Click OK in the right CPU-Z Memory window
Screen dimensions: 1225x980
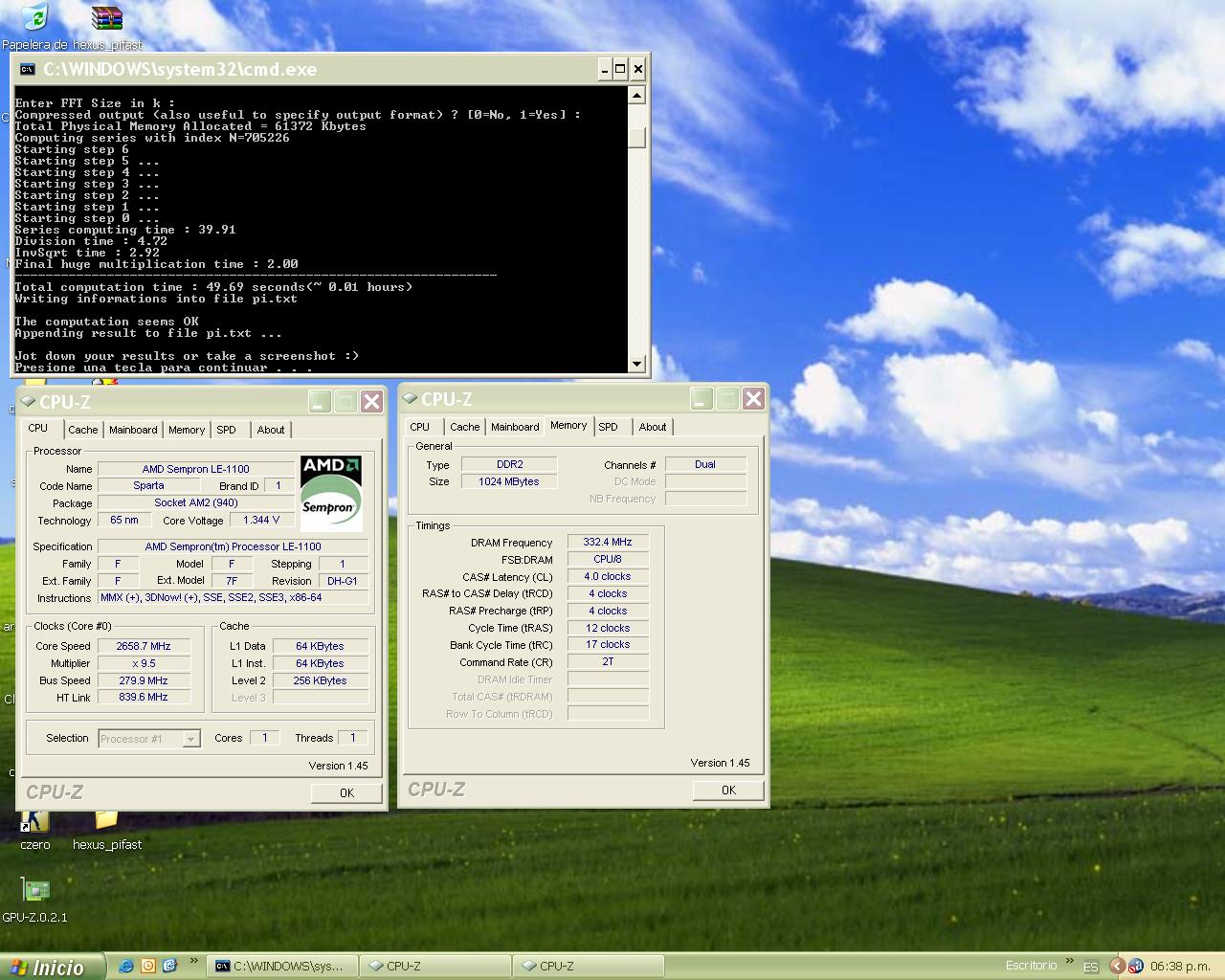[728, 791]
